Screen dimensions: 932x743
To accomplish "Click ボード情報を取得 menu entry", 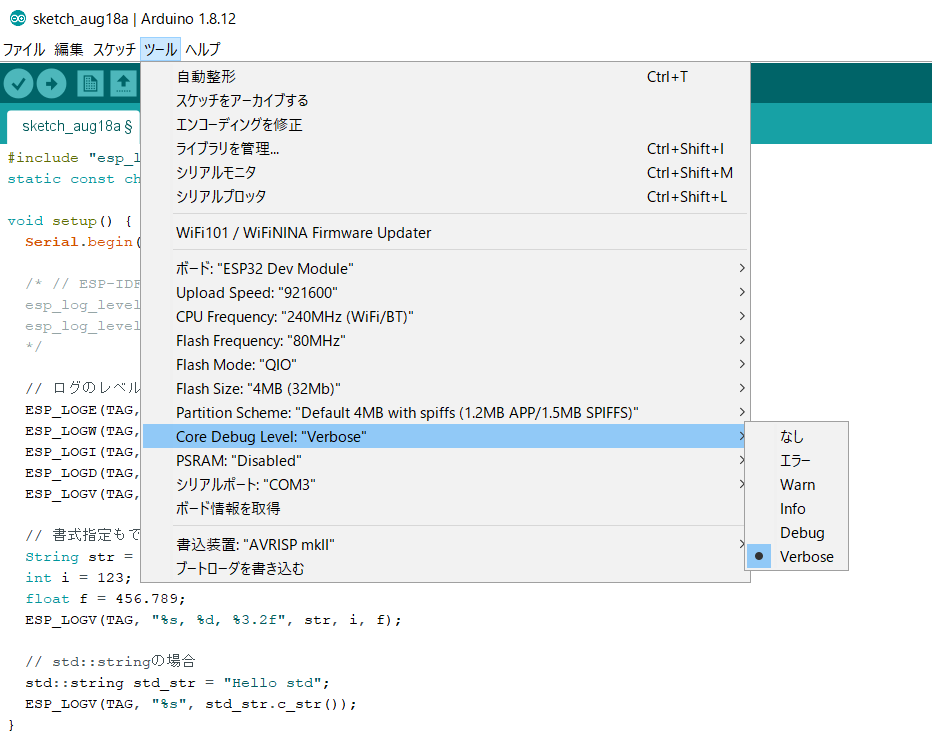I will click(228, 509).
